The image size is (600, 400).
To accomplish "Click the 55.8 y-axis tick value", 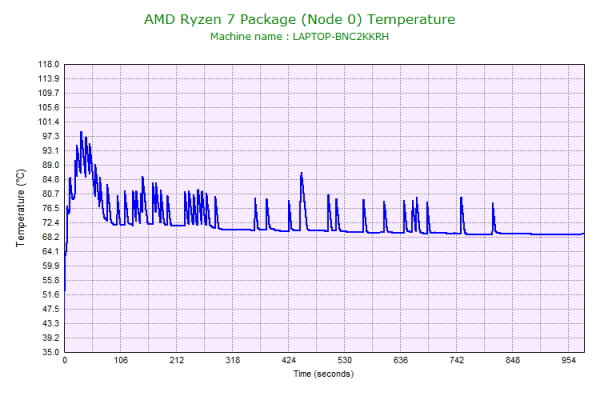I will (51, 280).
